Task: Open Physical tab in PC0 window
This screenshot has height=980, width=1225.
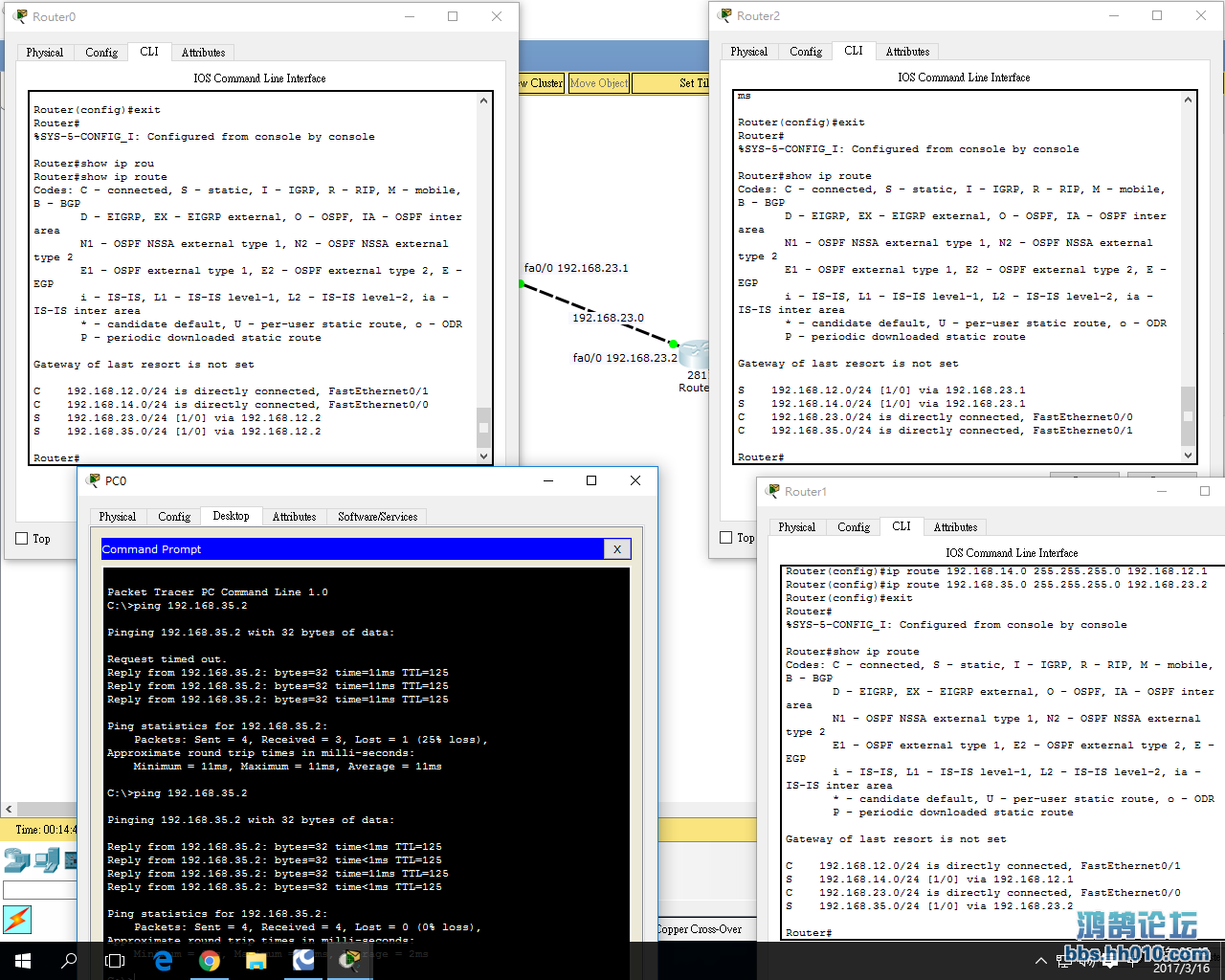Action: [x=118, y=517]
